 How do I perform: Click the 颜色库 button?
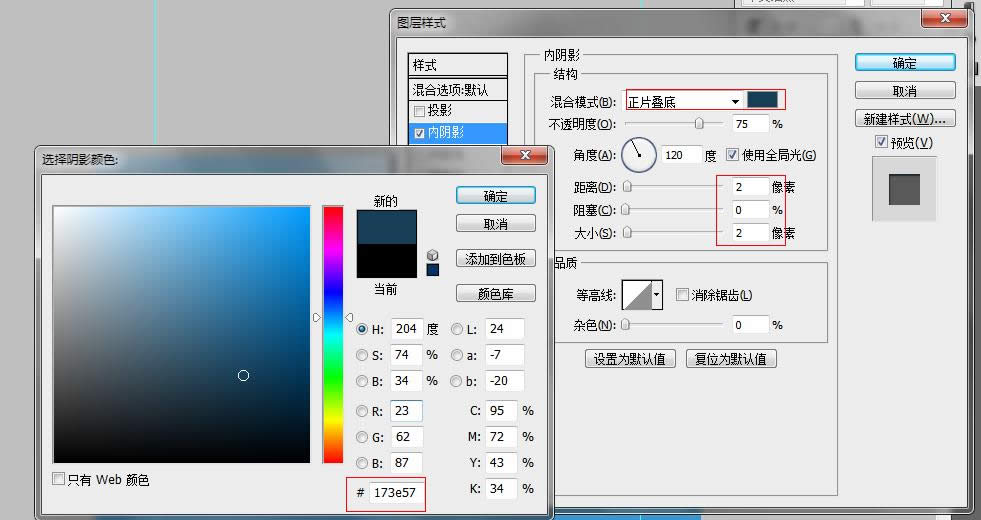(496, 294)
